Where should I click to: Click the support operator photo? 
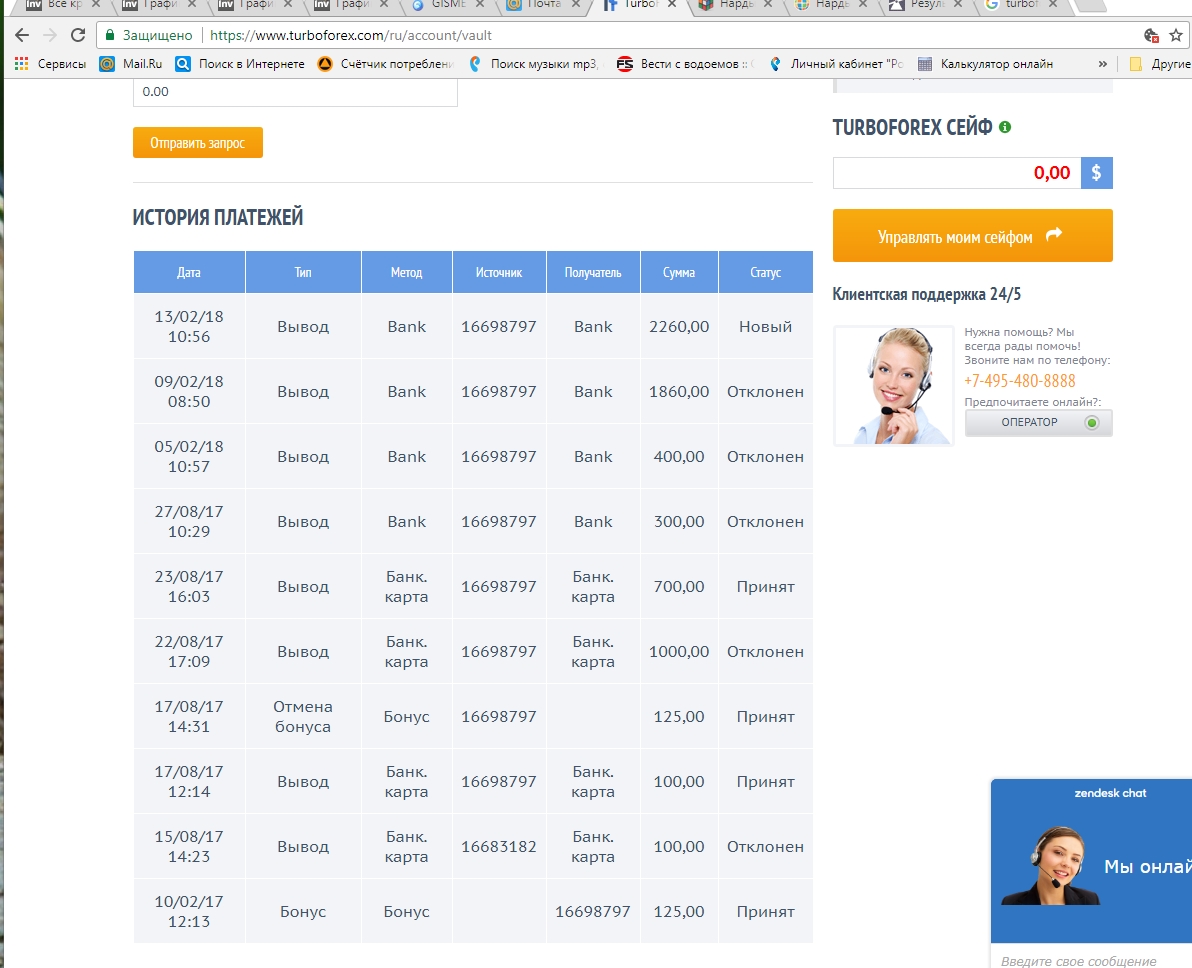893,386
